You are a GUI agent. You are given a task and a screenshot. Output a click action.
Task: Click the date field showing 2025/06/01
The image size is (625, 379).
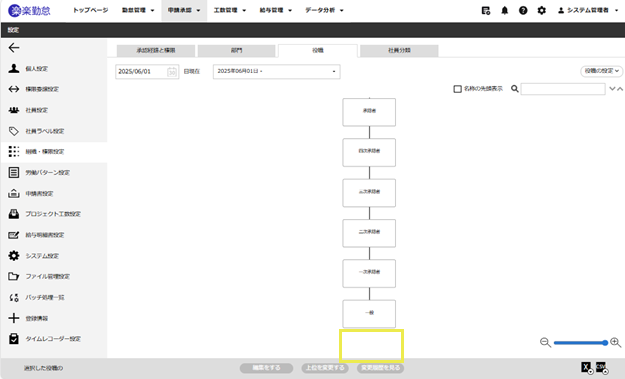pos(147,72)
